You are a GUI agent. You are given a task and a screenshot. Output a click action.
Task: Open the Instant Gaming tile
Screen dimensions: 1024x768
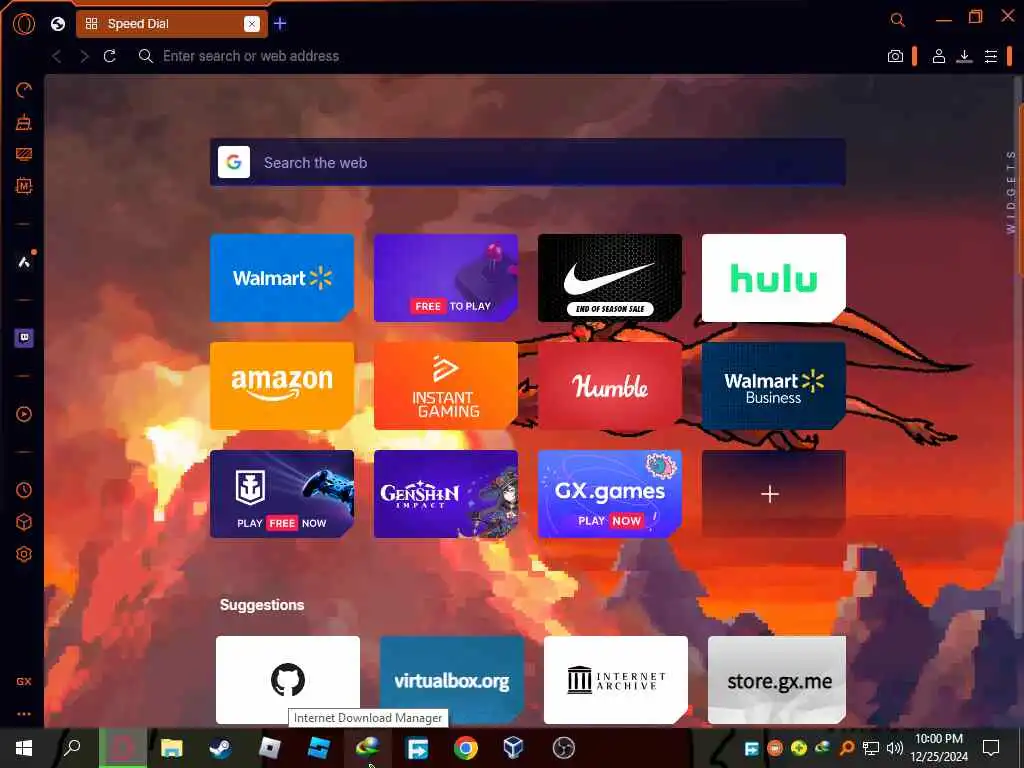coord(446,386)
